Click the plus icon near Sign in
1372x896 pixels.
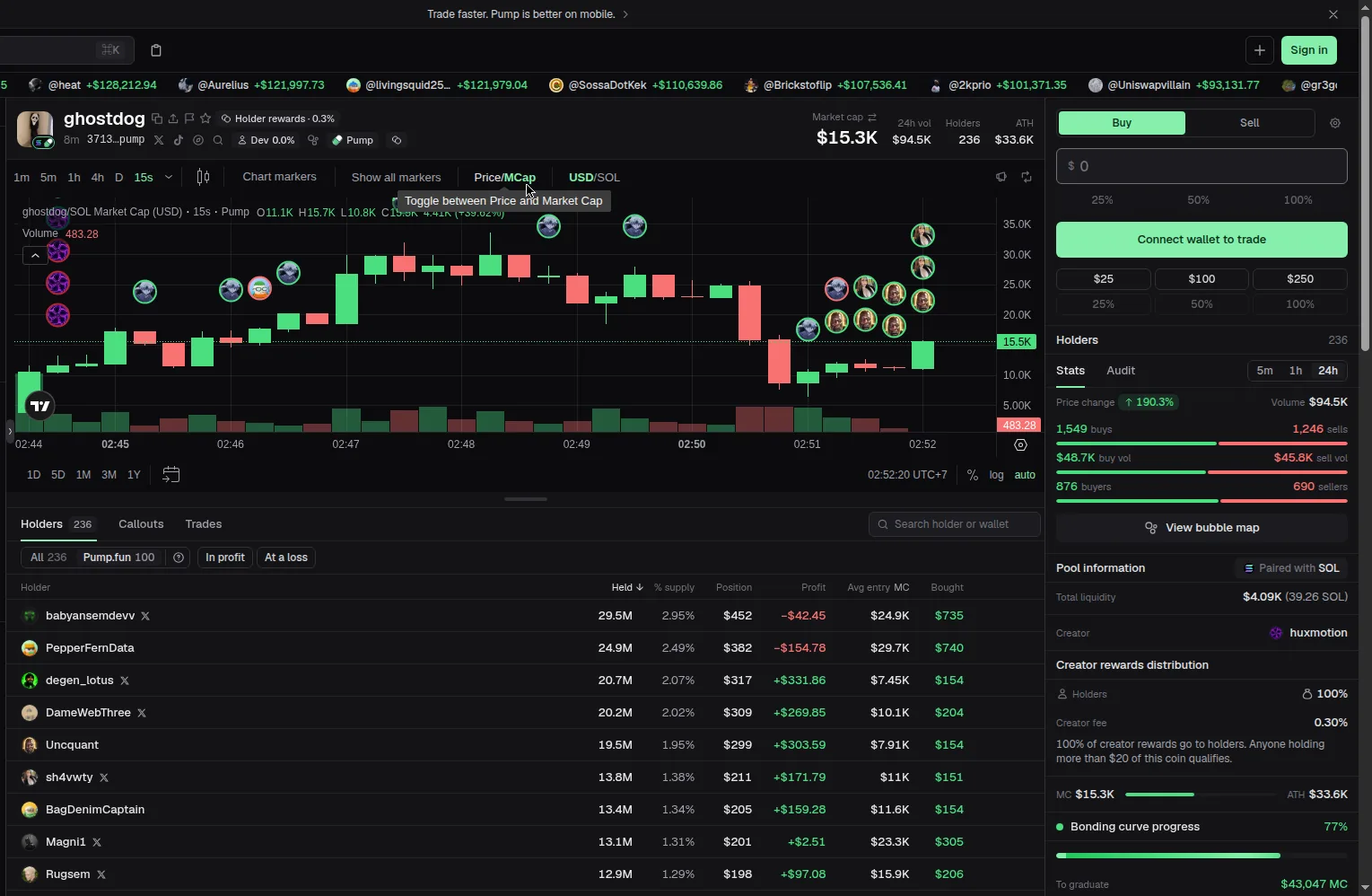[x=1260, y=50]
